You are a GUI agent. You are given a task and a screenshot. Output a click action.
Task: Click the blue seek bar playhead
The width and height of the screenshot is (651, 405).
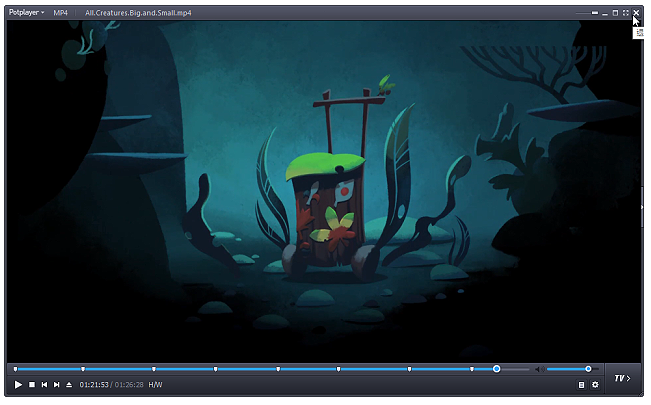(496, 369)
